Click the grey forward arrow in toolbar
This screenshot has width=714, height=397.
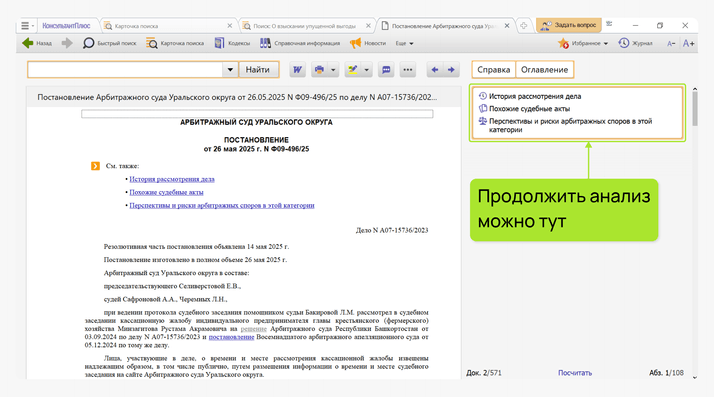pos(67,43)
